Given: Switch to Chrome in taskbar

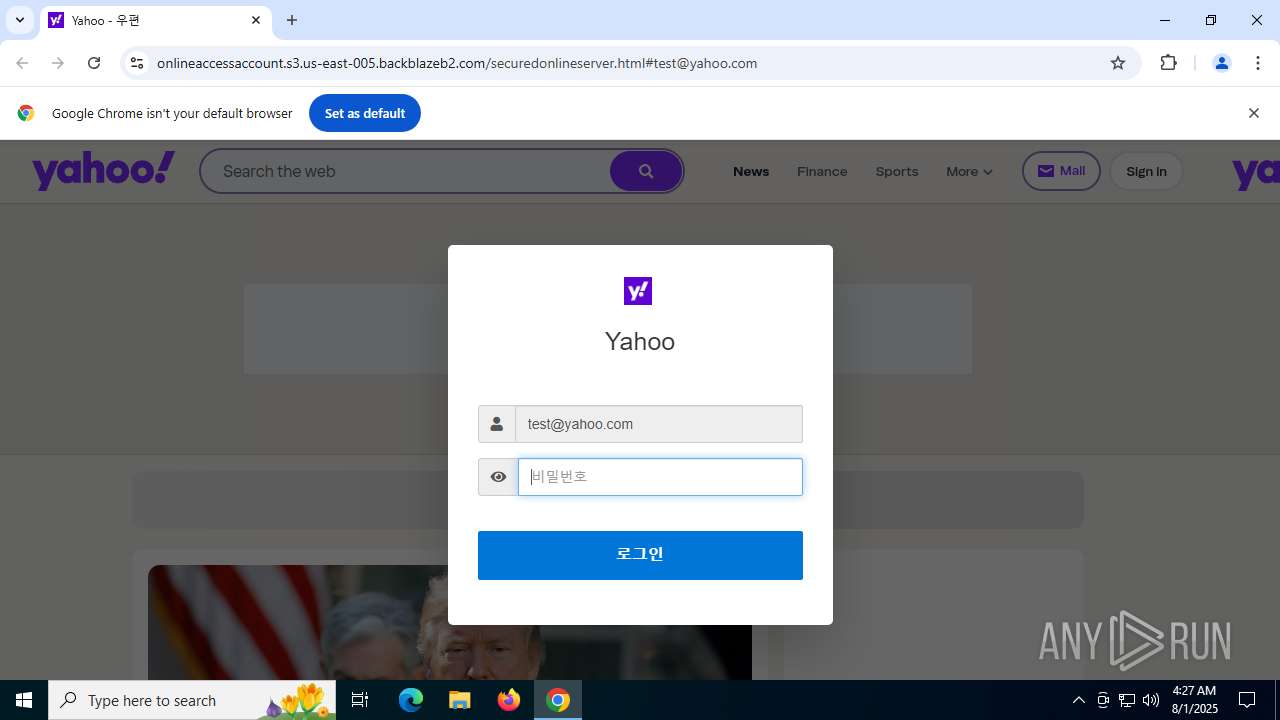Looking at the screenshot, I should pyautogui.click(x=558, y=700).
